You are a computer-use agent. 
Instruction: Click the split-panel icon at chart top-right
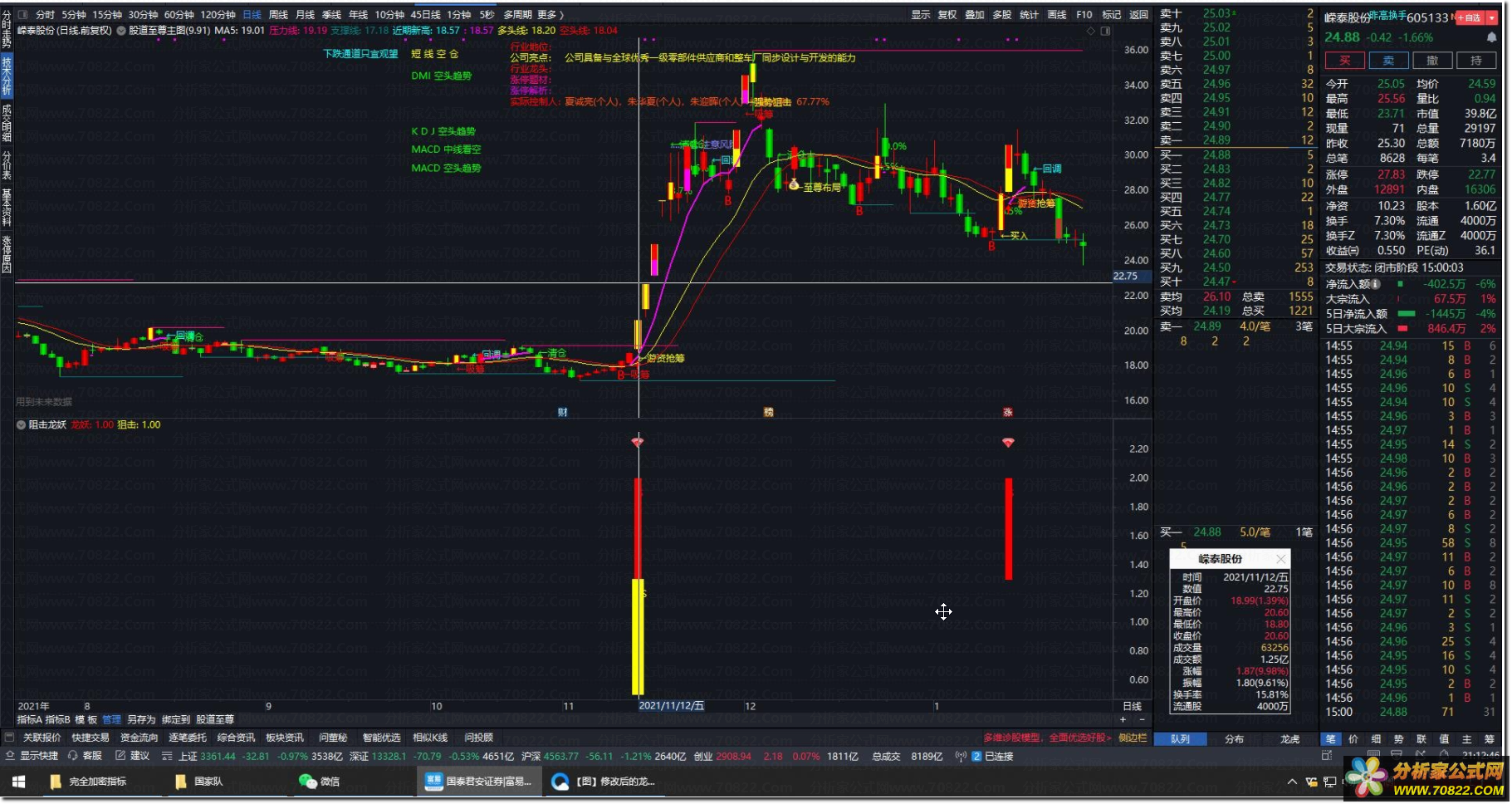(x=1105, y=31)
